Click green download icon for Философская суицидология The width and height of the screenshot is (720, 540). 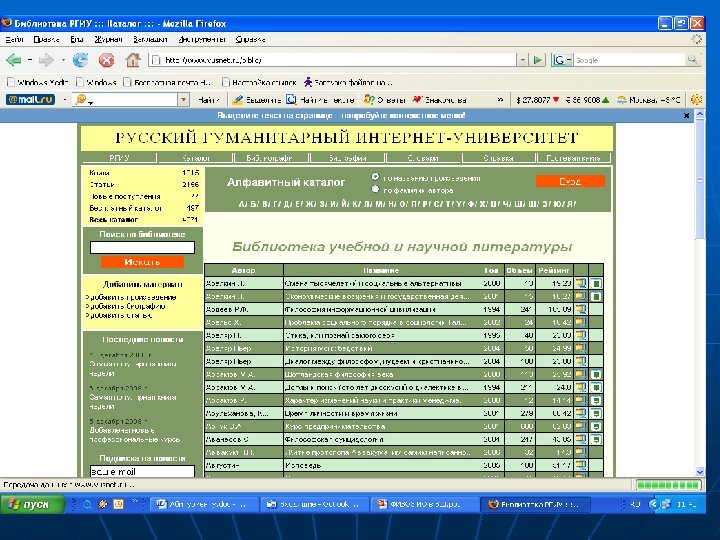596,439
